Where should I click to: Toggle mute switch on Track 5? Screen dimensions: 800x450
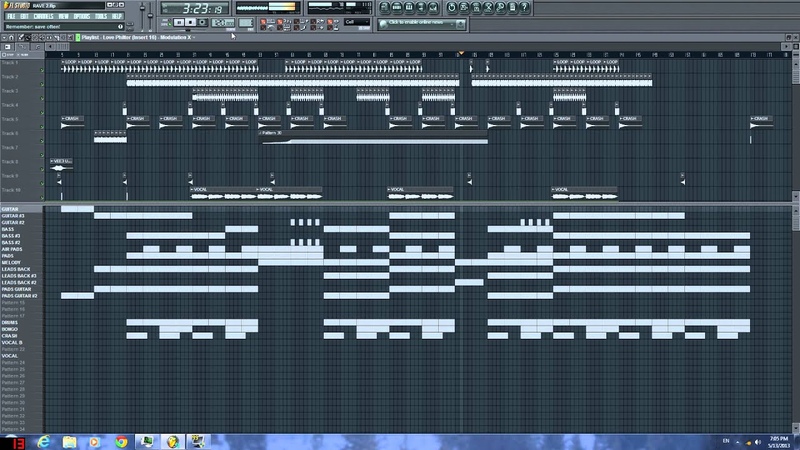42,126
